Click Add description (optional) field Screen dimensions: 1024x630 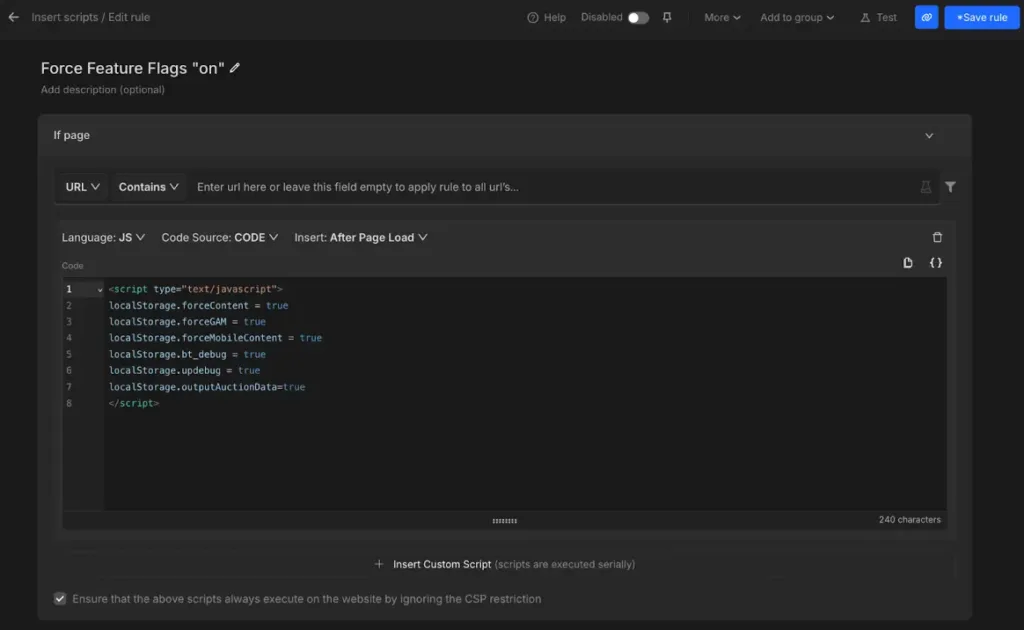pyautogui.click(x=103, y=90)
